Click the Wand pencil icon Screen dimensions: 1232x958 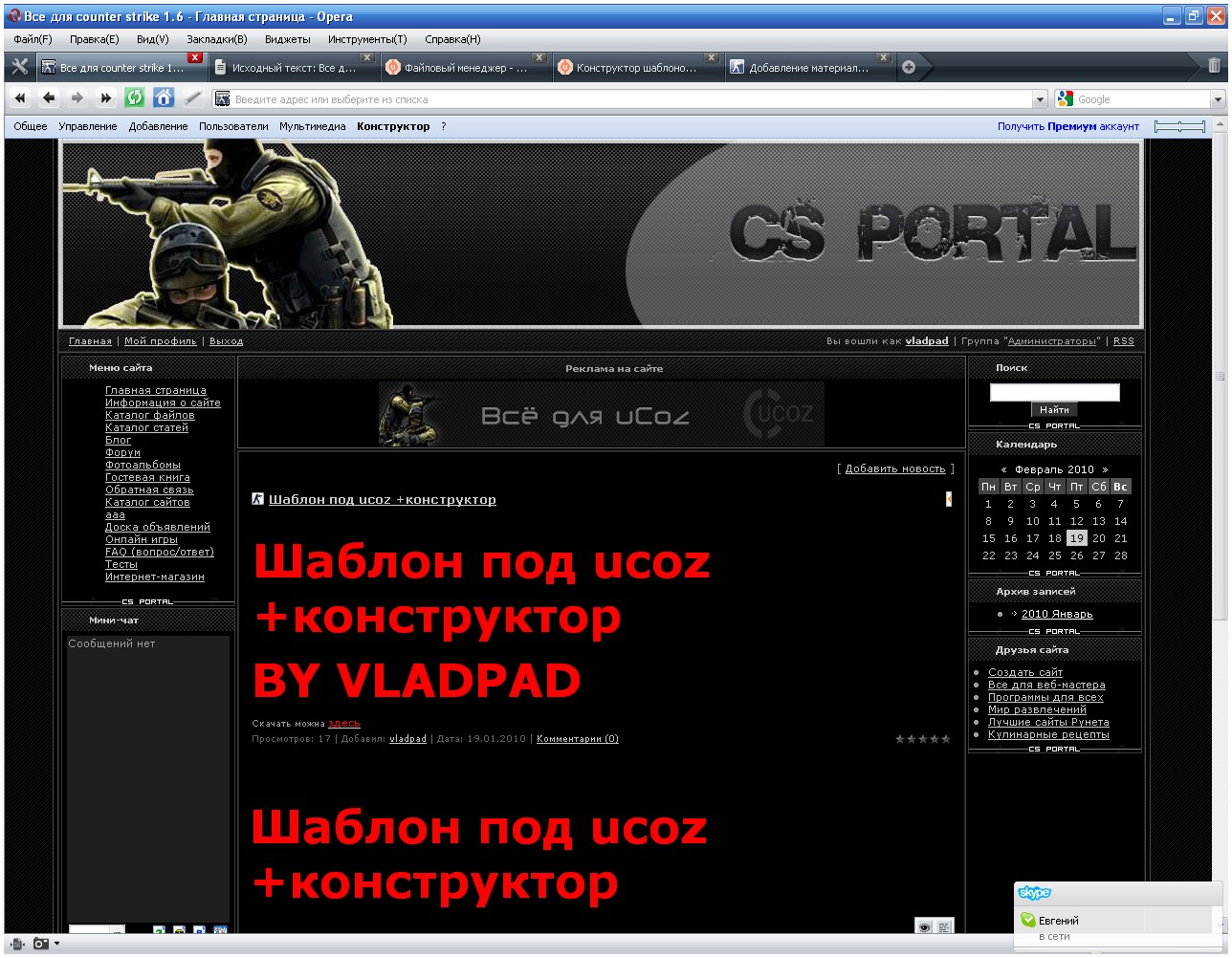pyautogui.click(x=193, y=98)
